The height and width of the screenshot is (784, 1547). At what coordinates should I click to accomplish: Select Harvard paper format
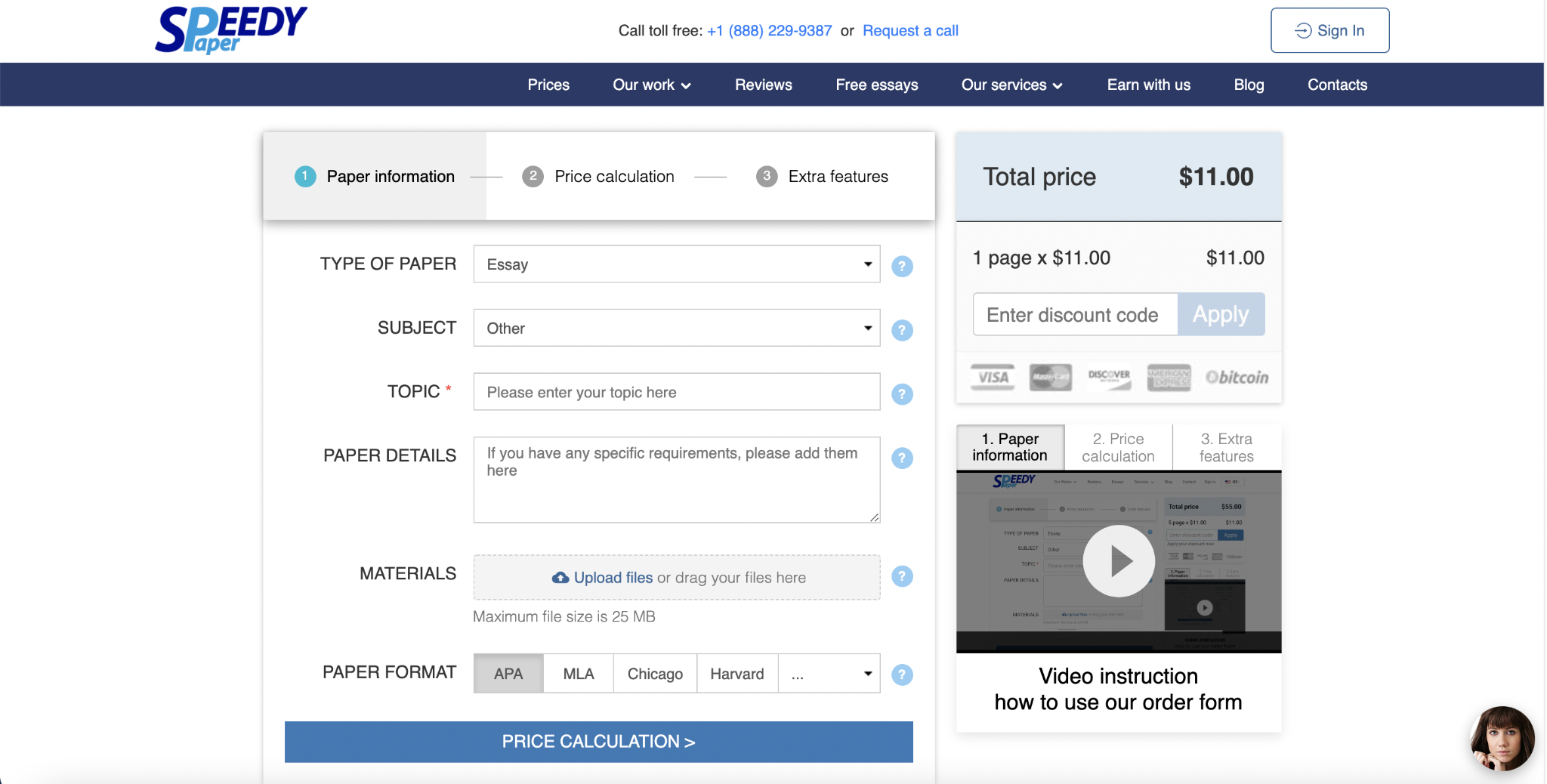coord(737,674)
